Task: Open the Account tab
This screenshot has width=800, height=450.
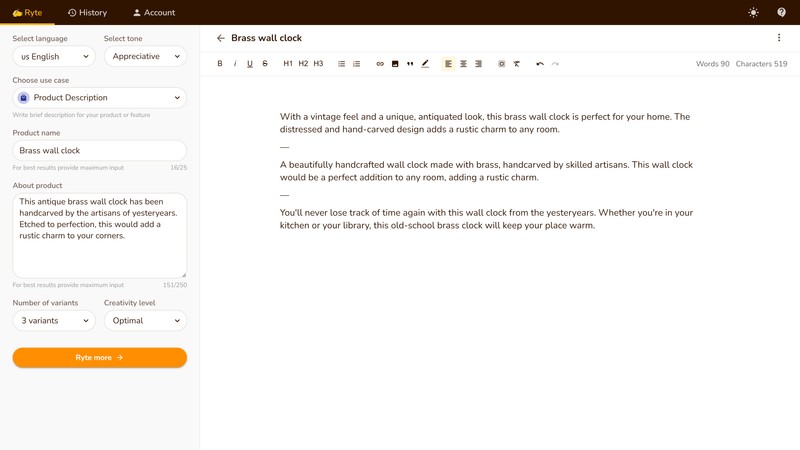Action: pyautogui.click(x=154, y=13)
